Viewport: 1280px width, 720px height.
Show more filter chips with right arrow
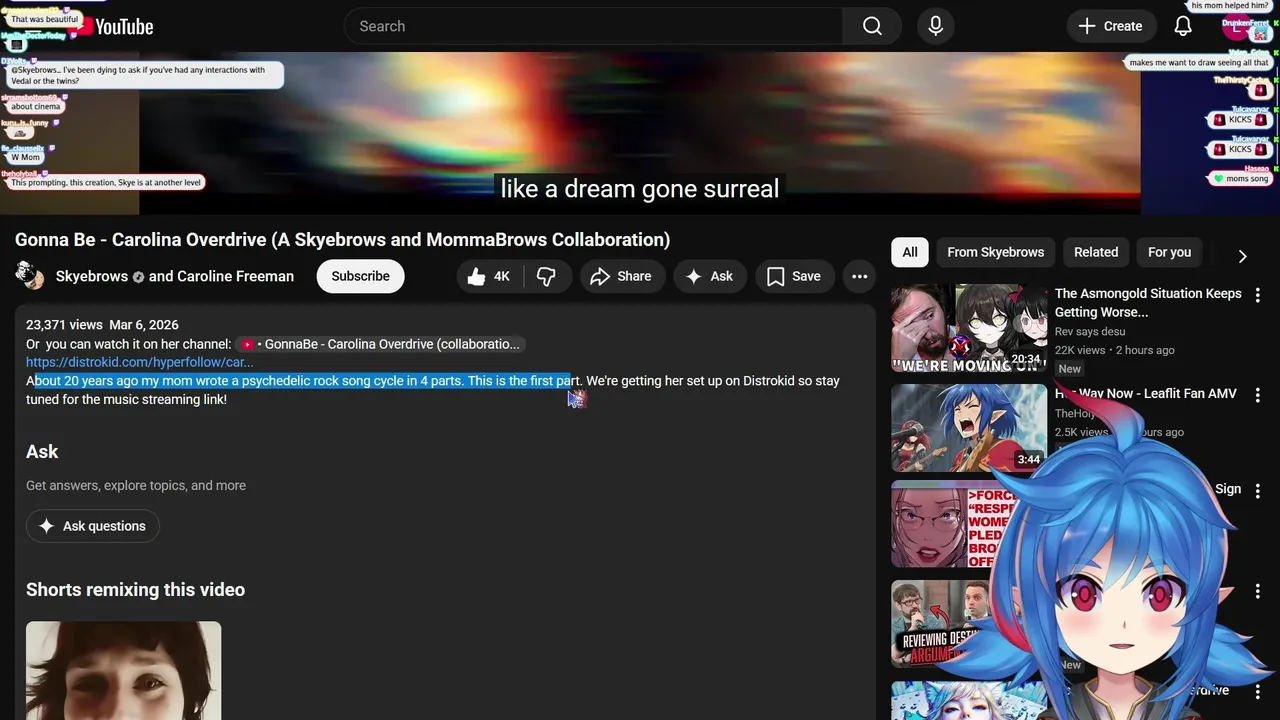point(1242,256)
